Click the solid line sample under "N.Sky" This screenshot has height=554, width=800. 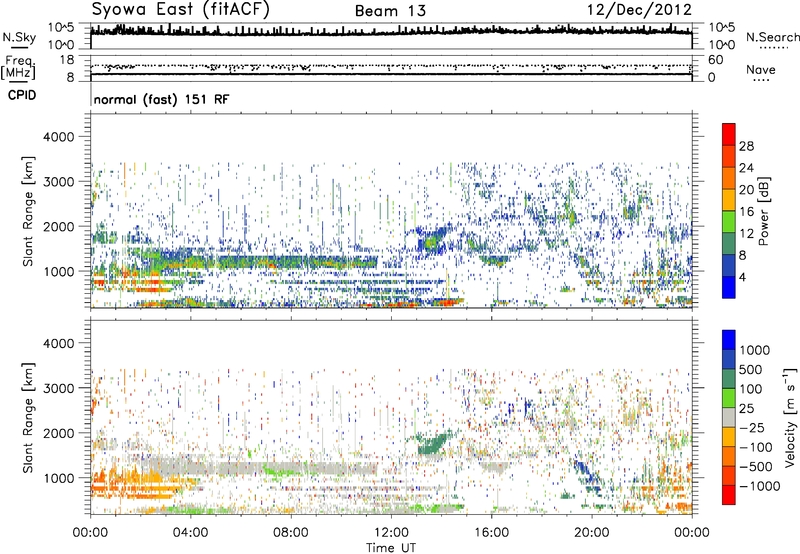[x=19, y=48]
